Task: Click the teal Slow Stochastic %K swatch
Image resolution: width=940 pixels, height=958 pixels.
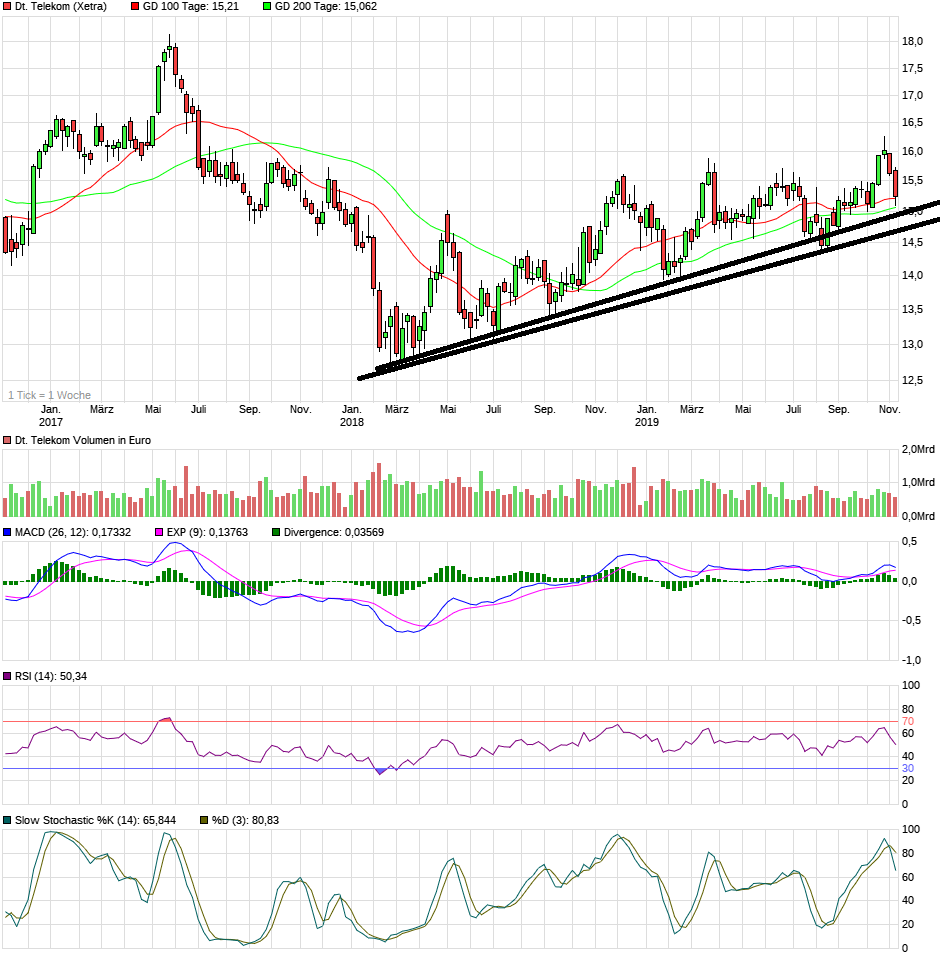Action: (x=7, y=820)
